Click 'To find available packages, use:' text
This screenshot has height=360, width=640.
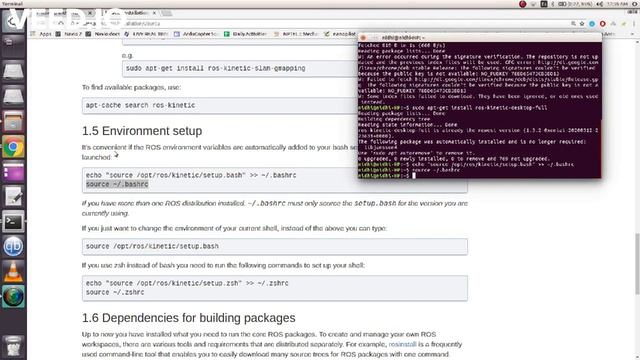pos(131,87)
